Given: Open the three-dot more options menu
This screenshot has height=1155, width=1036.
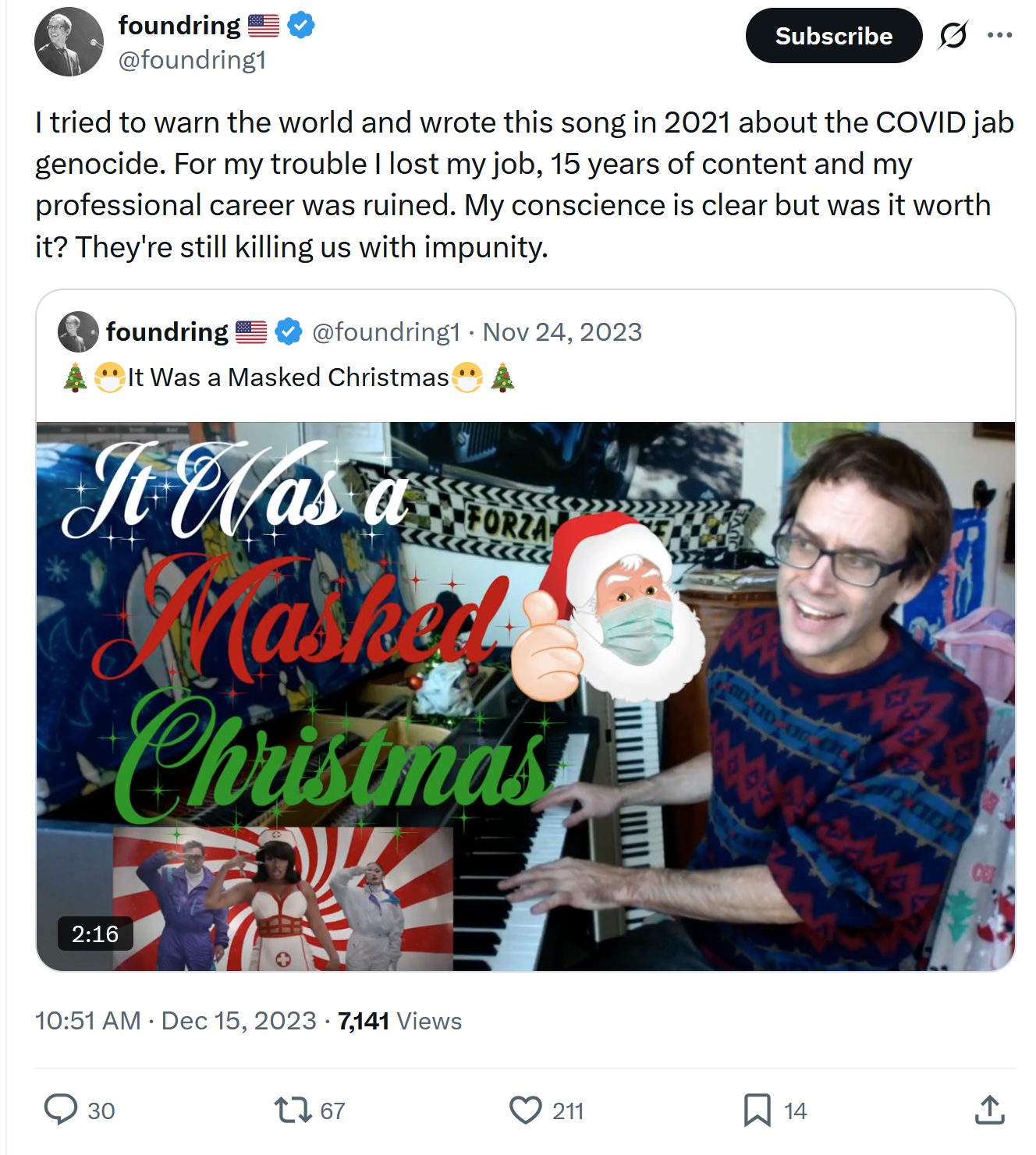Looking at the screenshot, I should [999, 35].
